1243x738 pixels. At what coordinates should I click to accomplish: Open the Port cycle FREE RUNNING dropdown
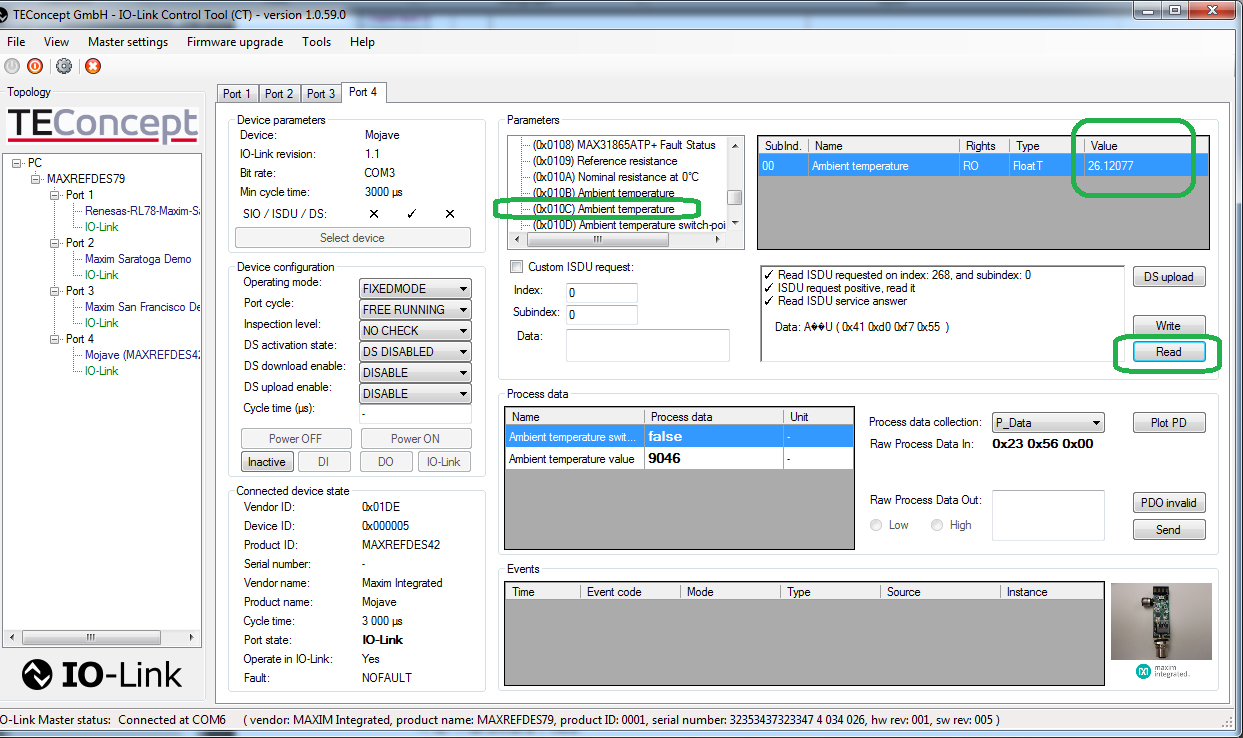pyautogui.click(x=415, y=309)
